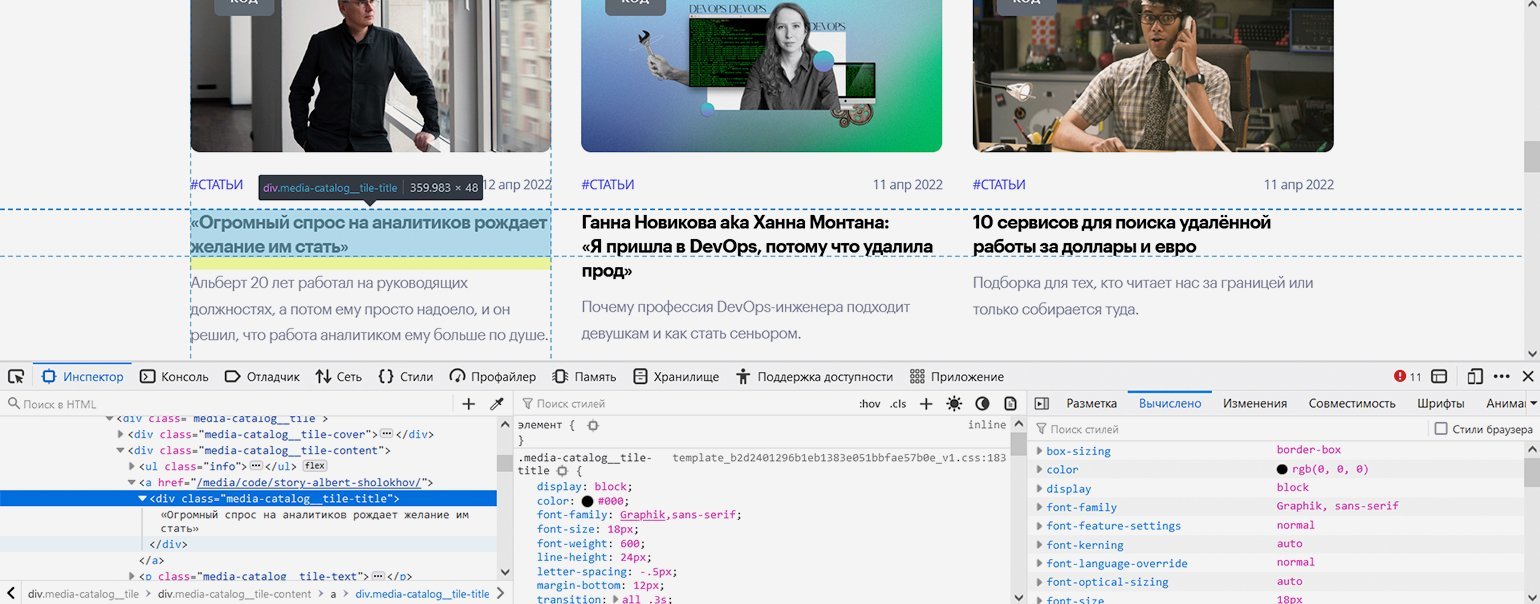
Task: Close the developer tools panel
Action: (x=1528, y=377)
